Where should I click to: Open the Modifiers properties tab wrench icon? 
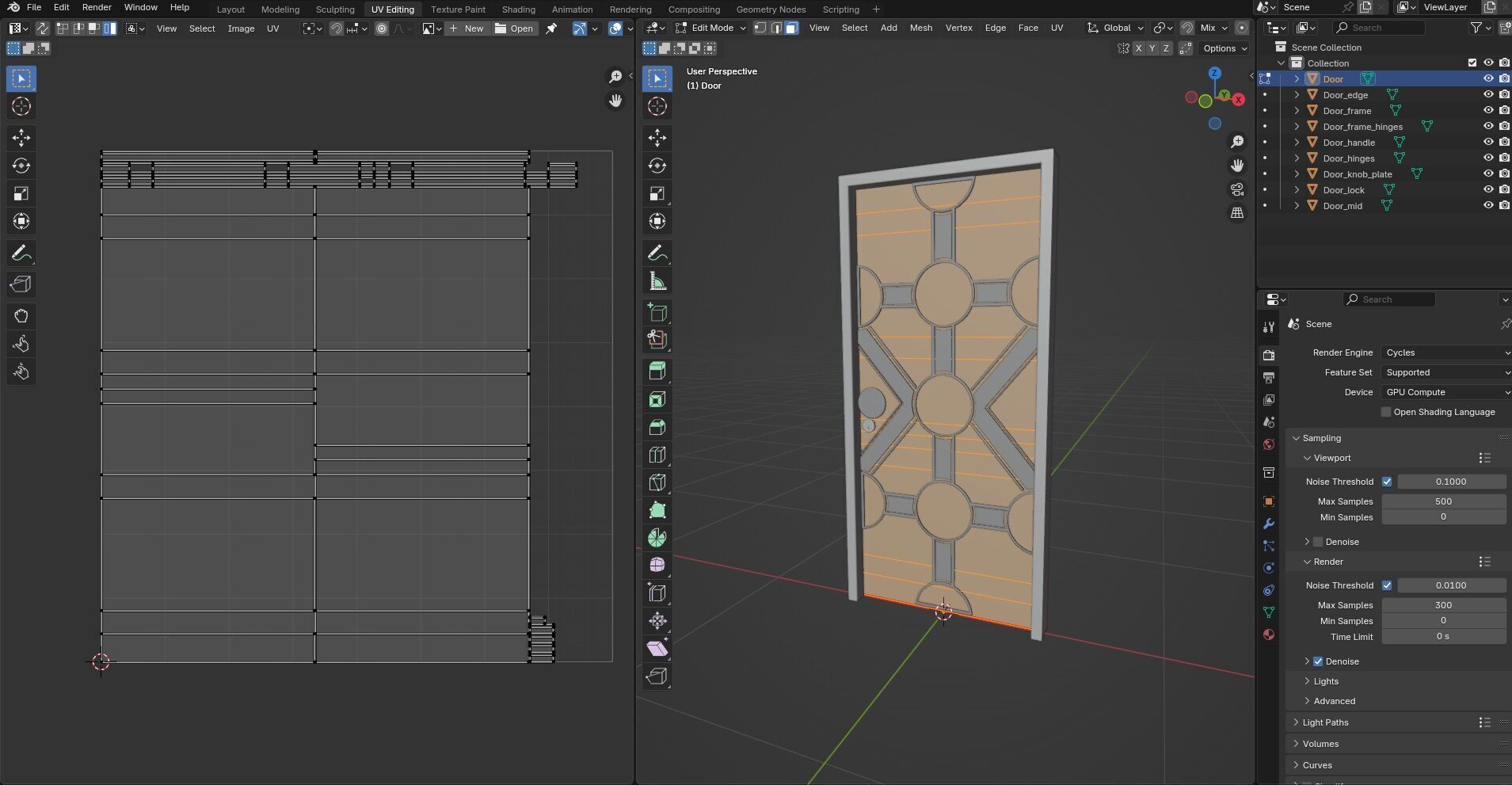click(x=1269, y=524)
